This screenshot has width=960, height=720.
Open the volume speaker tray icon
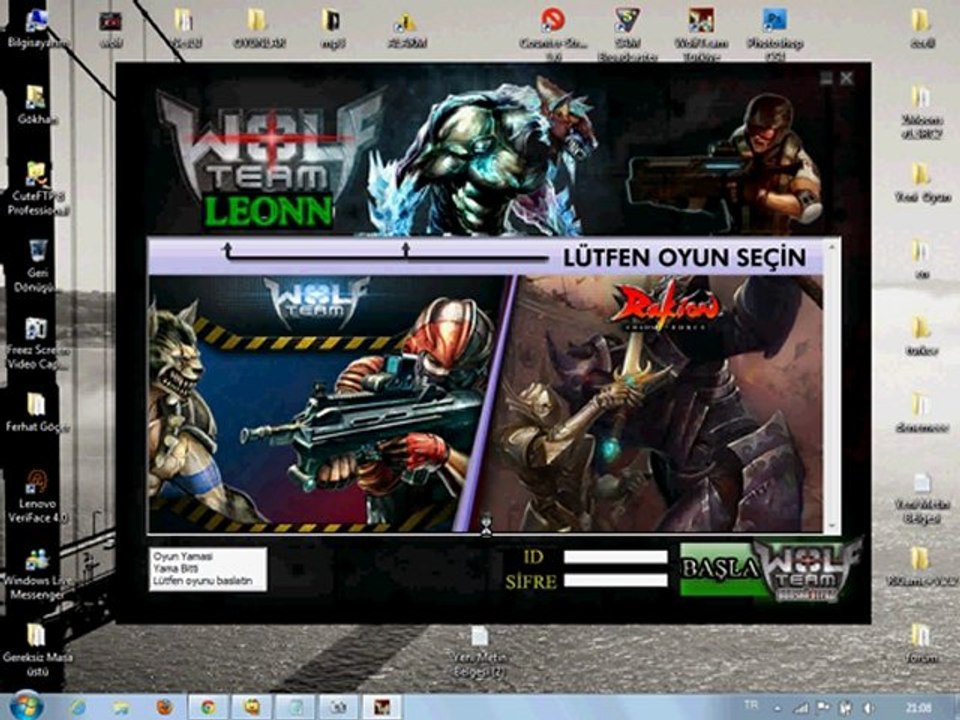868,708
